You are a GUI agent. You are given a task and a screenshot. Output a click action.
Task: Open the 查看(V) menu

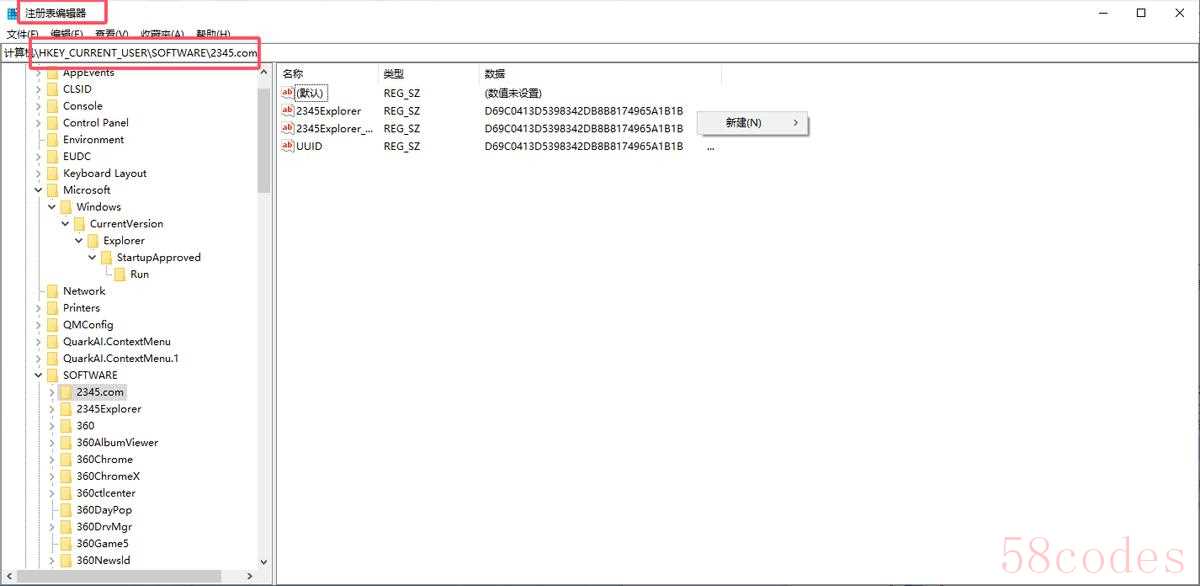(111, 34)
